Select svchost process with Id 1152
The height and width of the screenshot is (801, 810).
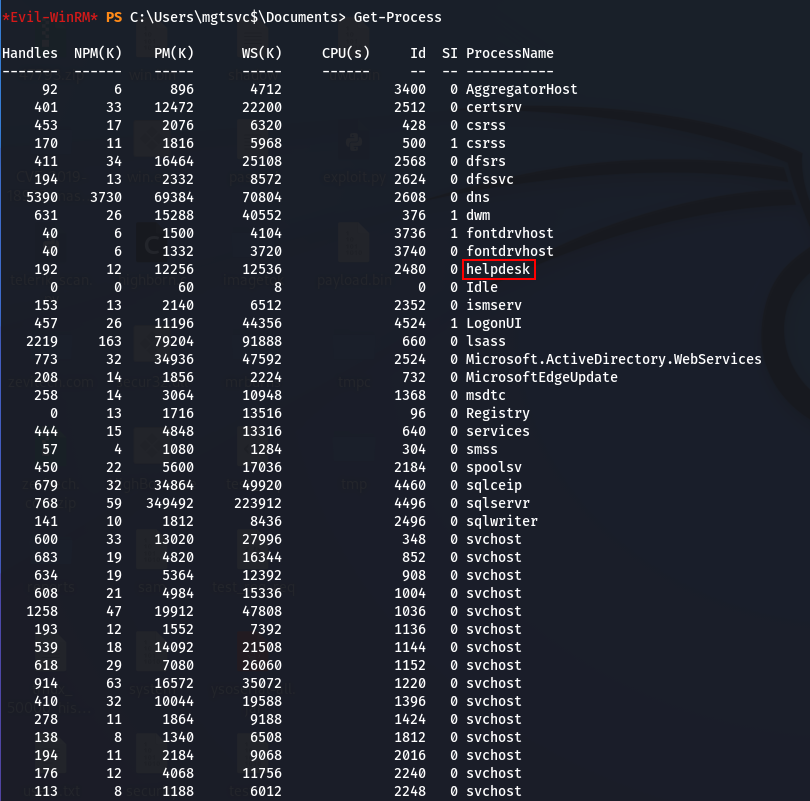pos(493,665)
